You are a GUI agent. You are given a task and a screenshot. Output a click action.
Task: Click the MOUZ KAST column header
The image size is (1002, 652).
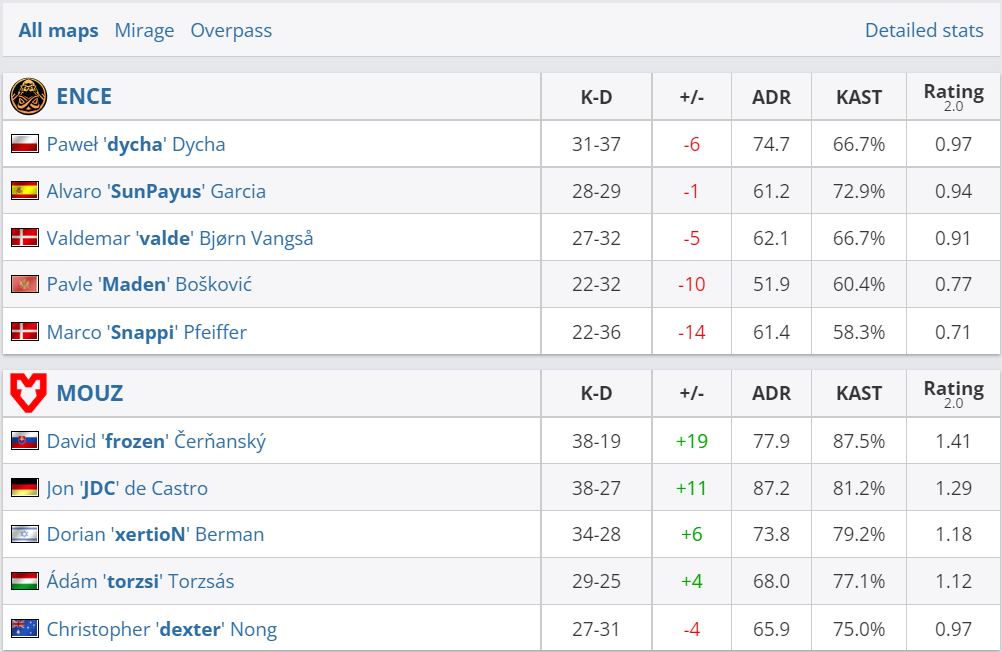click(859, 394)
